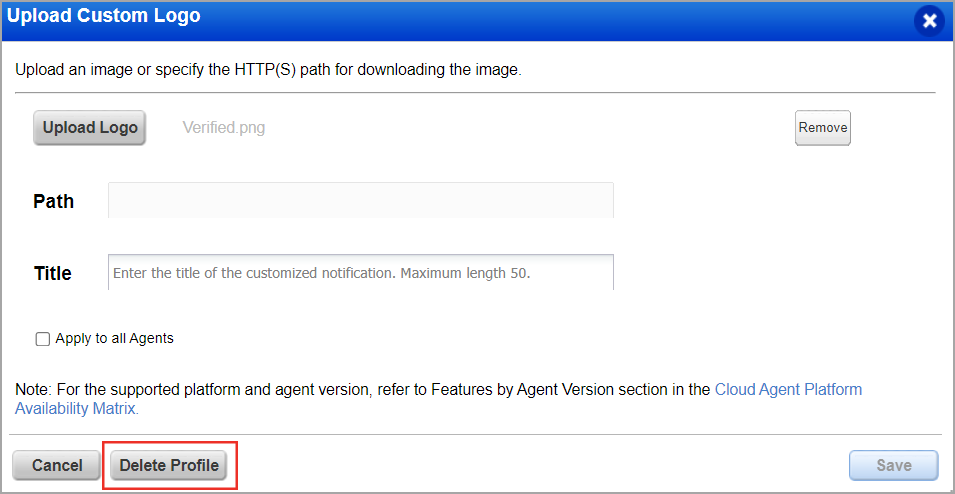Click the 'Apply to all Agents' label text

coord(114,339)
